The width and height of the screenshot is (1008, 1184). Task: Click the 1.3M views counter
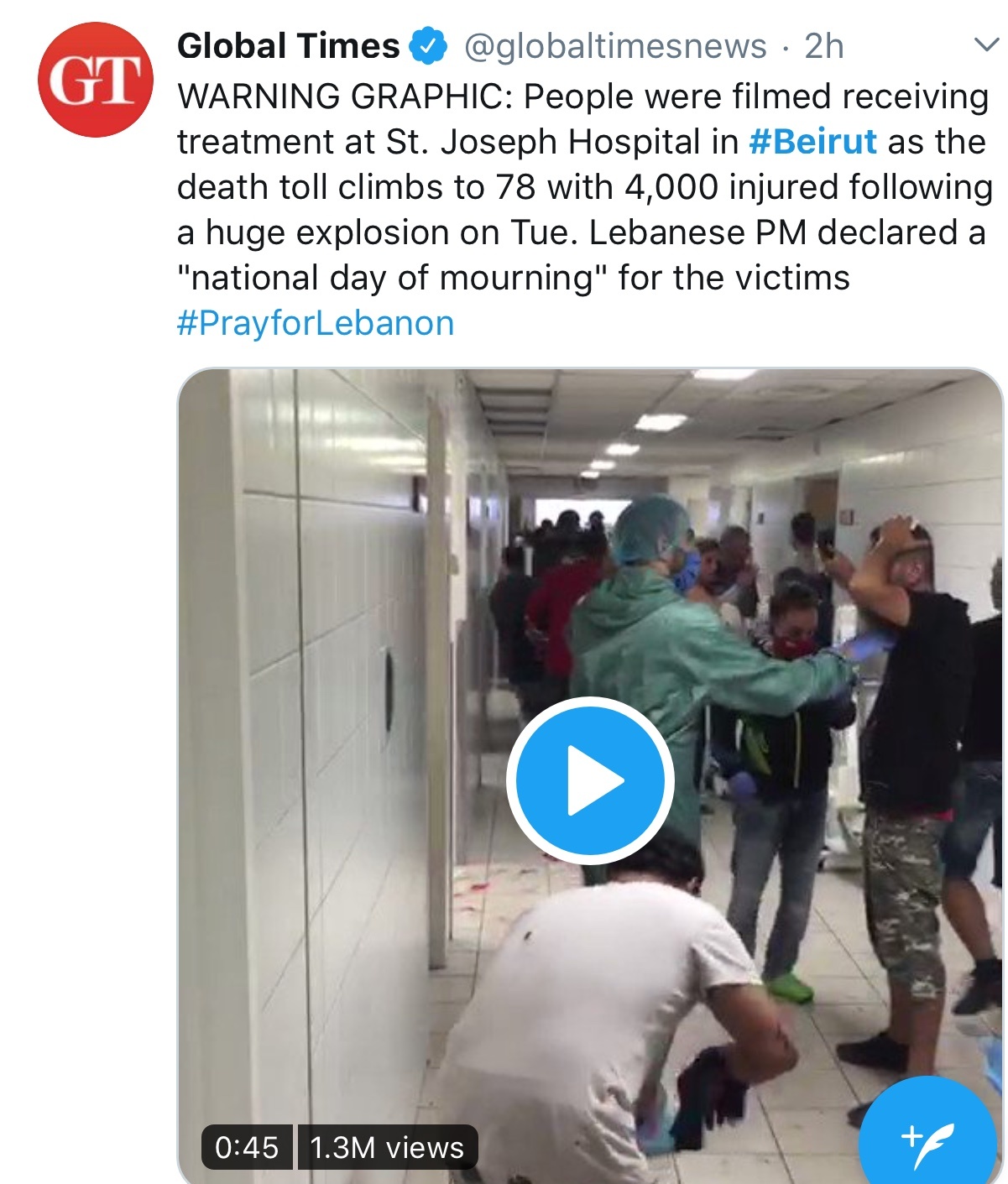pyautogui.click(x=387, y=1147)
